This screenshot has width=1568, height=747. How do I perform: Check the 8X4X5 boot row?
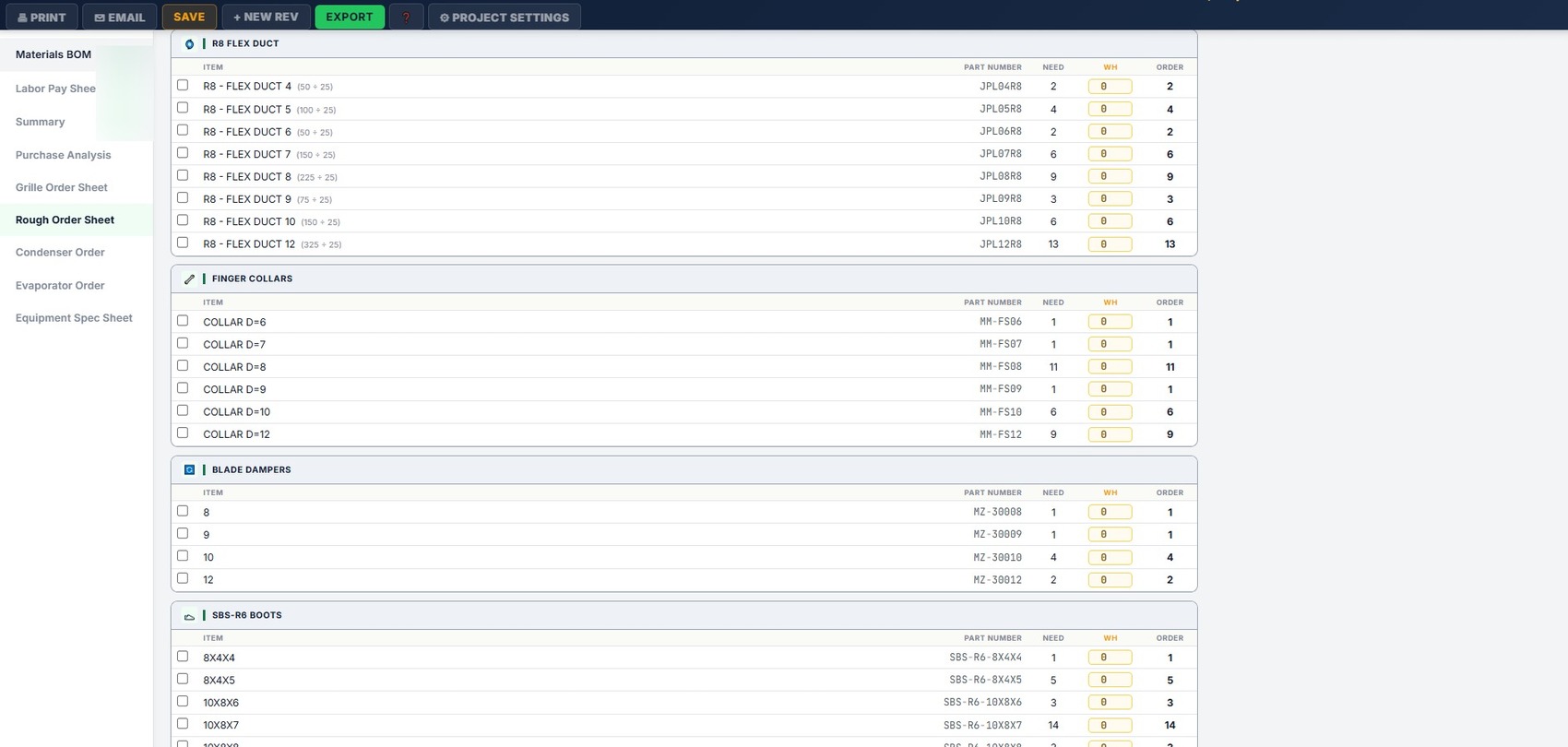[x=183, y=679]
